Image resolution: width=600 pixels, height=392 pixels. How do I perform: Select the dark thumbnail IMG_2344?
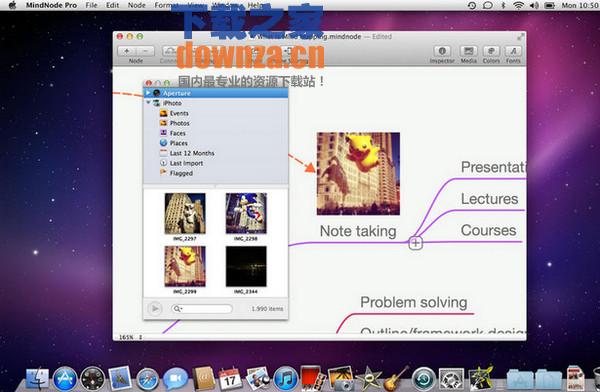pyautogui.click(x=246, y=266)
